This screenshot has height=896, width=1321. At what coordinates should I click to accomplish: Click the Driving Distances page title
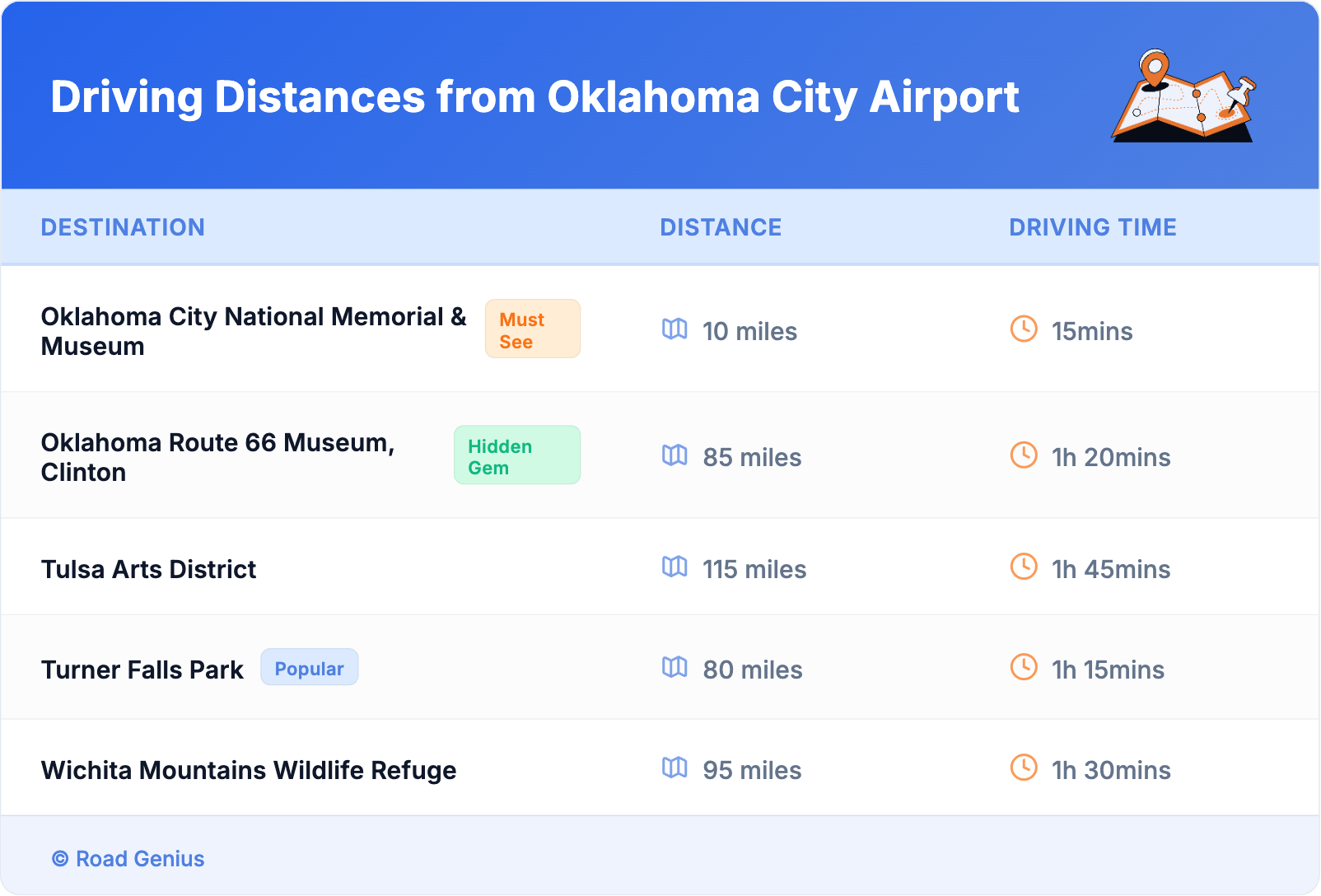tap(534, 97)
